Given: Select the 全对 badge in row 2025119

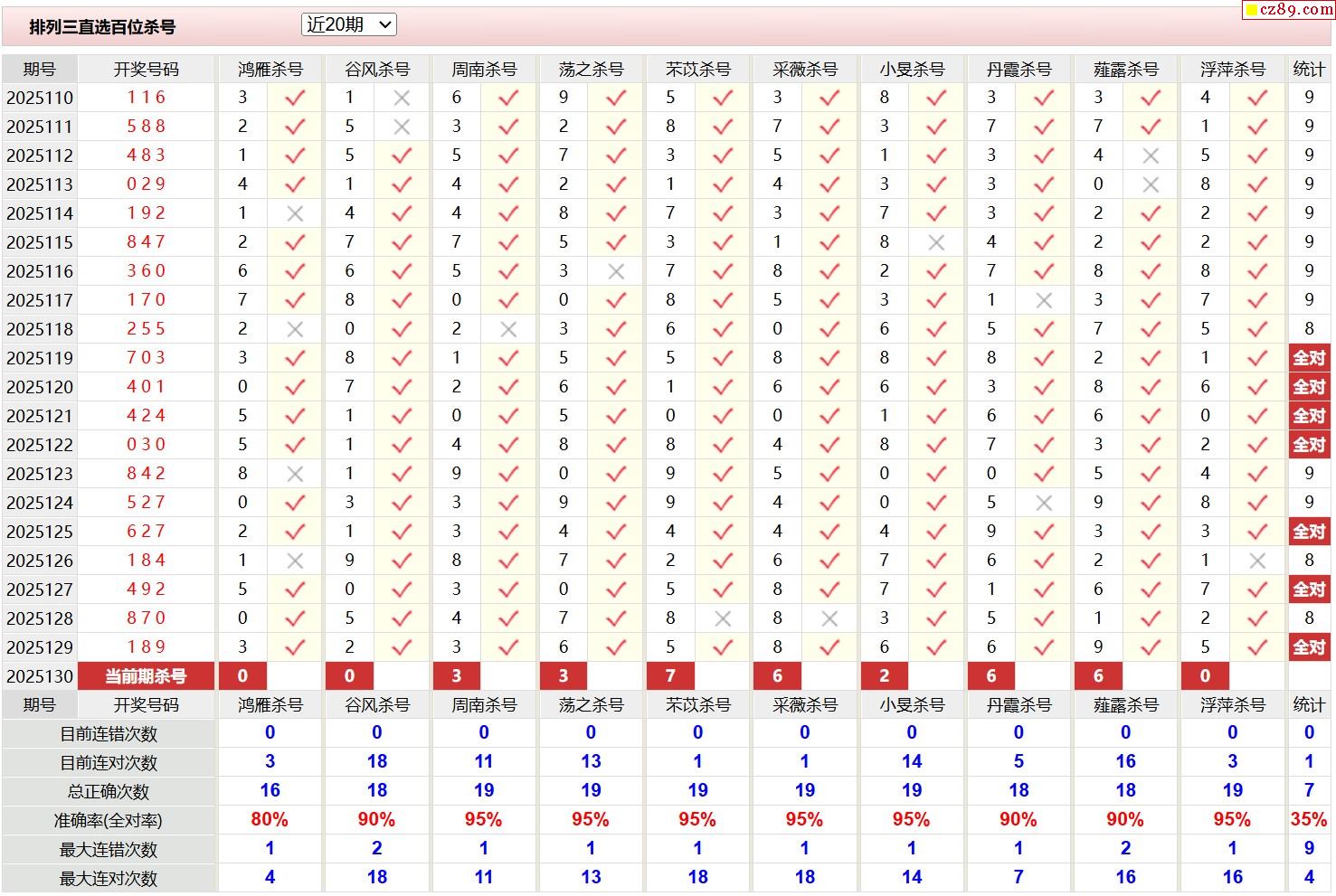Looking at the screenshot, I should pyautogui.click(x=1309, y=358).
